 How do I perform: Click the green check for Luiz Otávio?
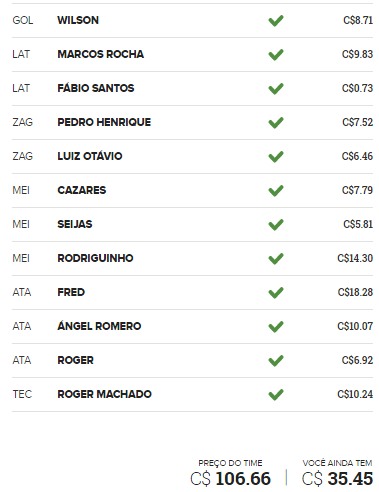pos(276,157)
